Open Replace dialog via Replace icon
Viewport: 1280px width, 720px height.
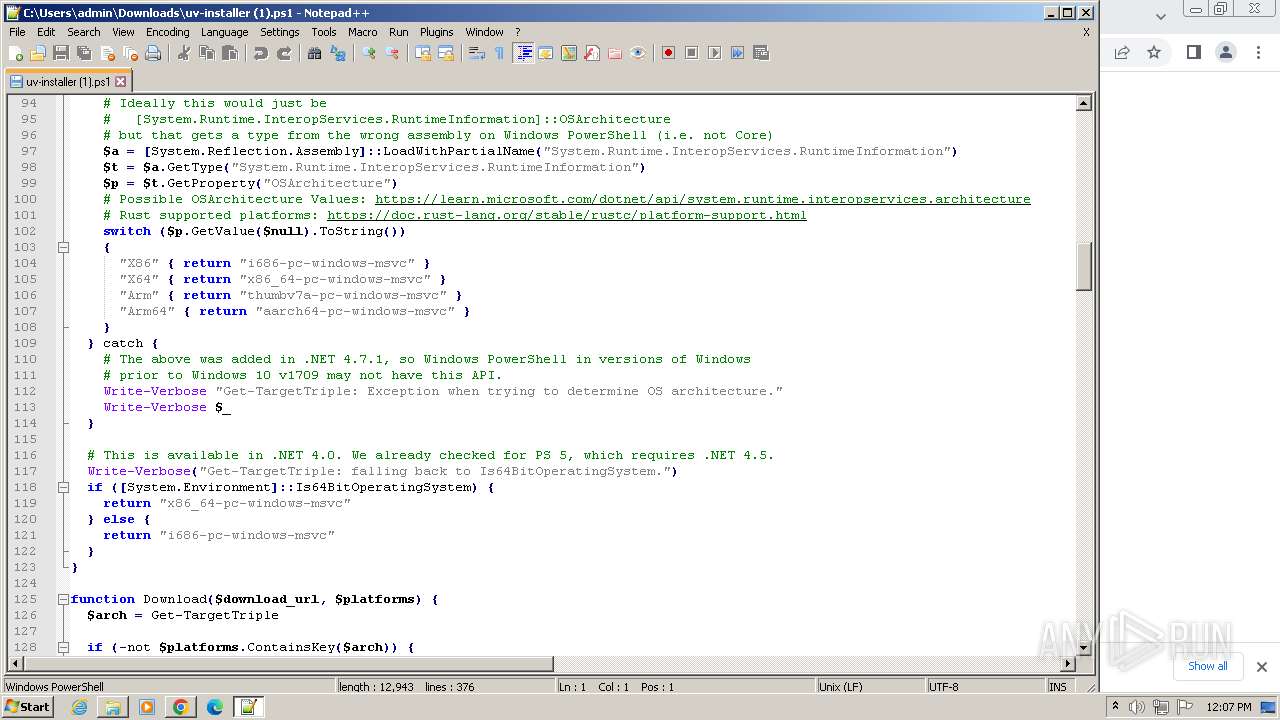point(338,53)
